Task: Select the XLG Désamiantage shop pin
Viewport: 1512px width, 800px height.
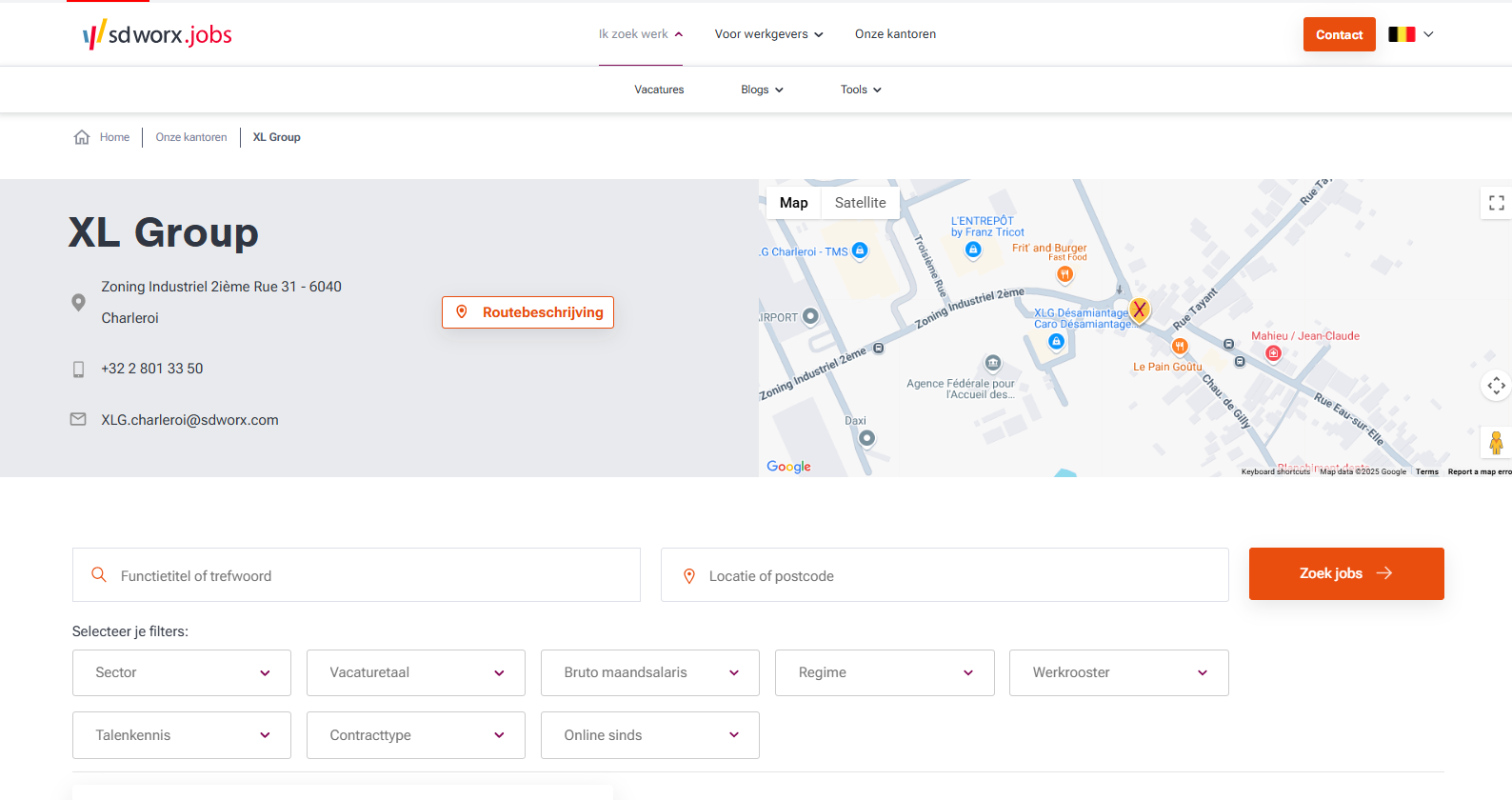Action: click(x=1056, y=342)
